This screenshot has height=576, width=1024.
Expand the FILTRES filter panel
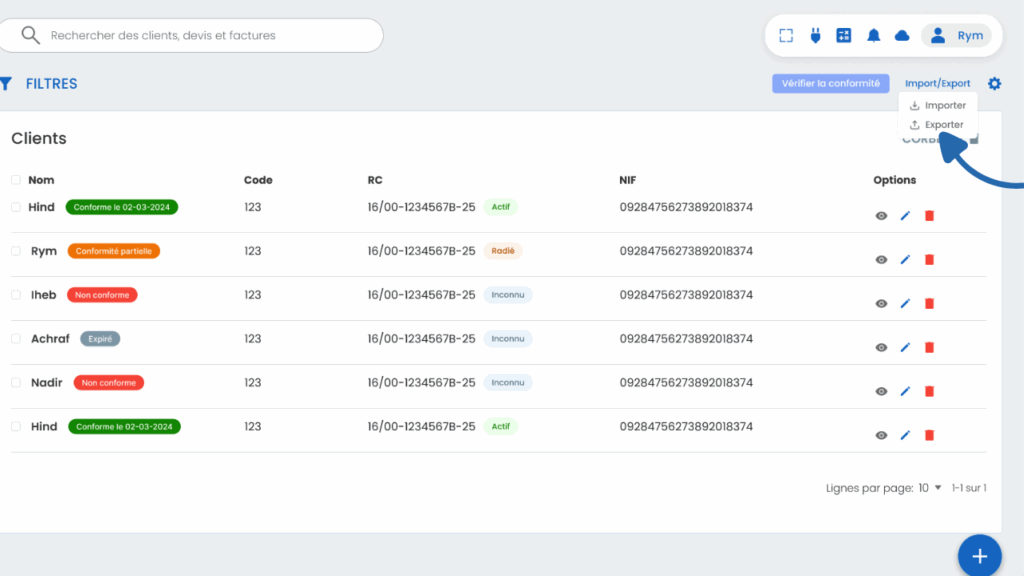coord(40,84)
